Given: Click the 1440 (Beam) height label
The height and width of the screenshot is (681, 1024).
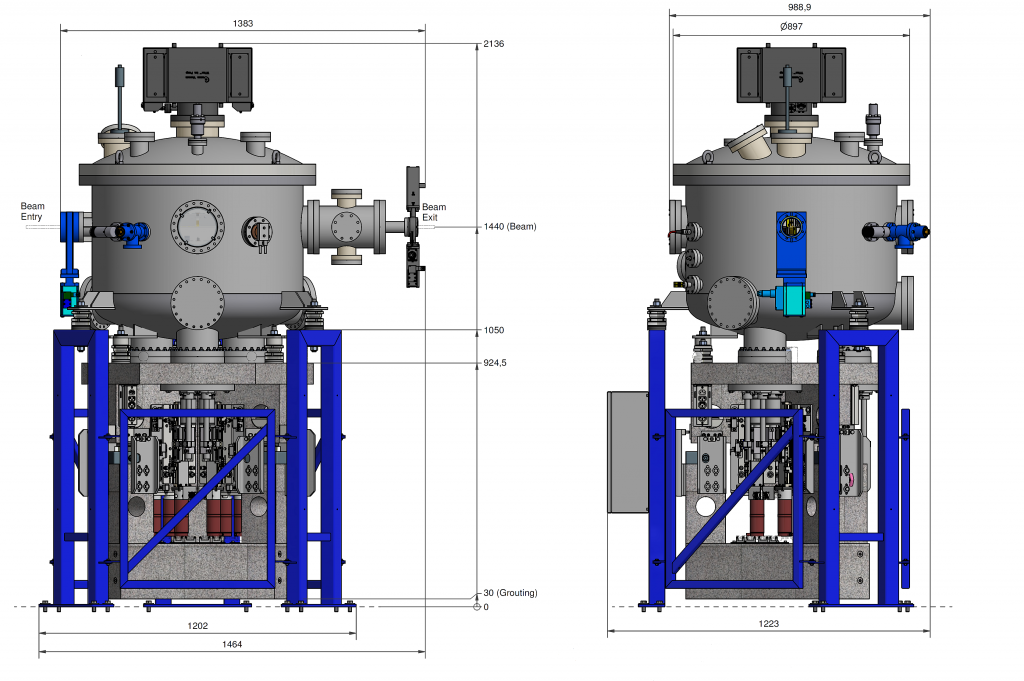Looking at the screenshot, I should [x=509, y=227].
